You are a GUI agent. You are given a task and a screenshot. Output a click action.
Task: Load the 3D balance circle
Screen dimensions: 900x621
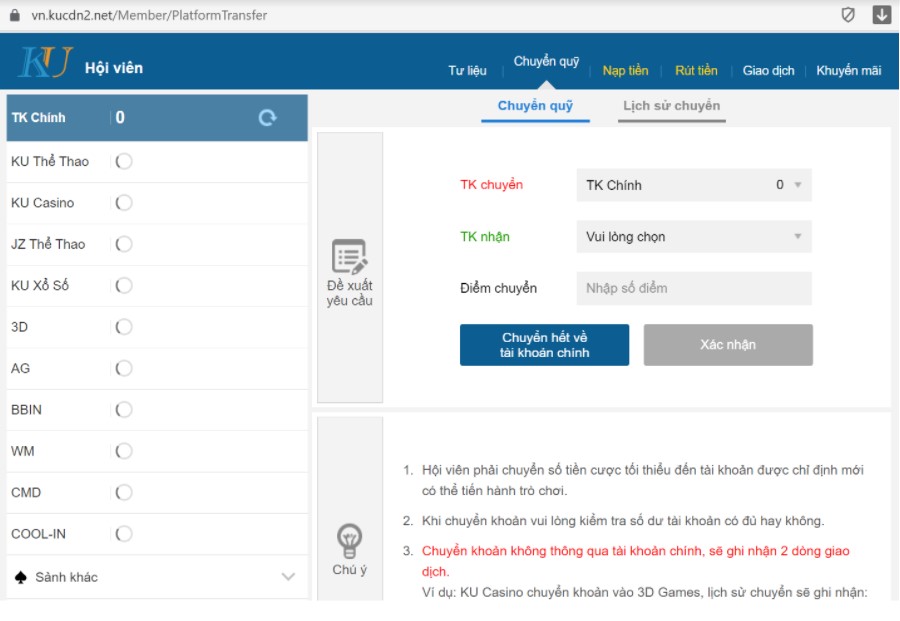click(x=123, y=327)
